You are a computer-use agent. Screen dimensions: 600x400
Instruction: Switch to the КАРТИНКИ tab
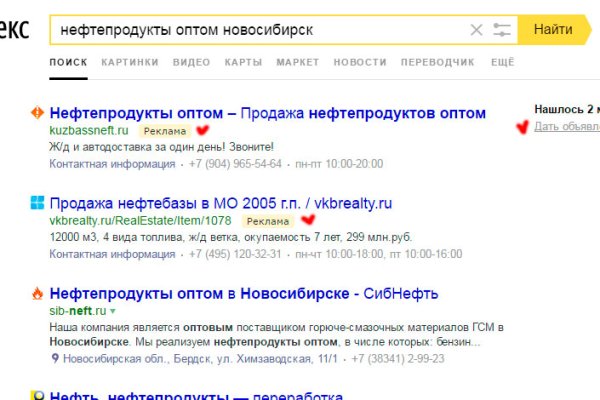[x=129, y=62]
